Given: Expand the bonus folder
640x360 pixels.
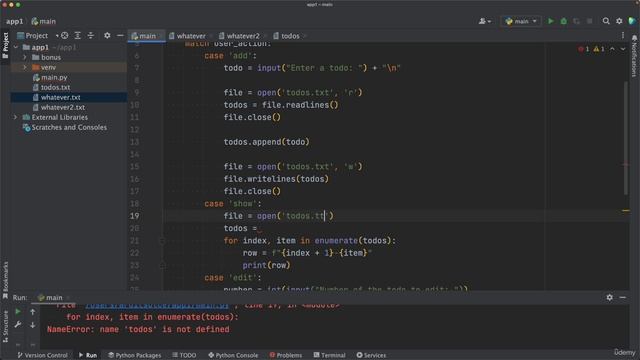Looking at the screenshot, I should coord(25,57).
